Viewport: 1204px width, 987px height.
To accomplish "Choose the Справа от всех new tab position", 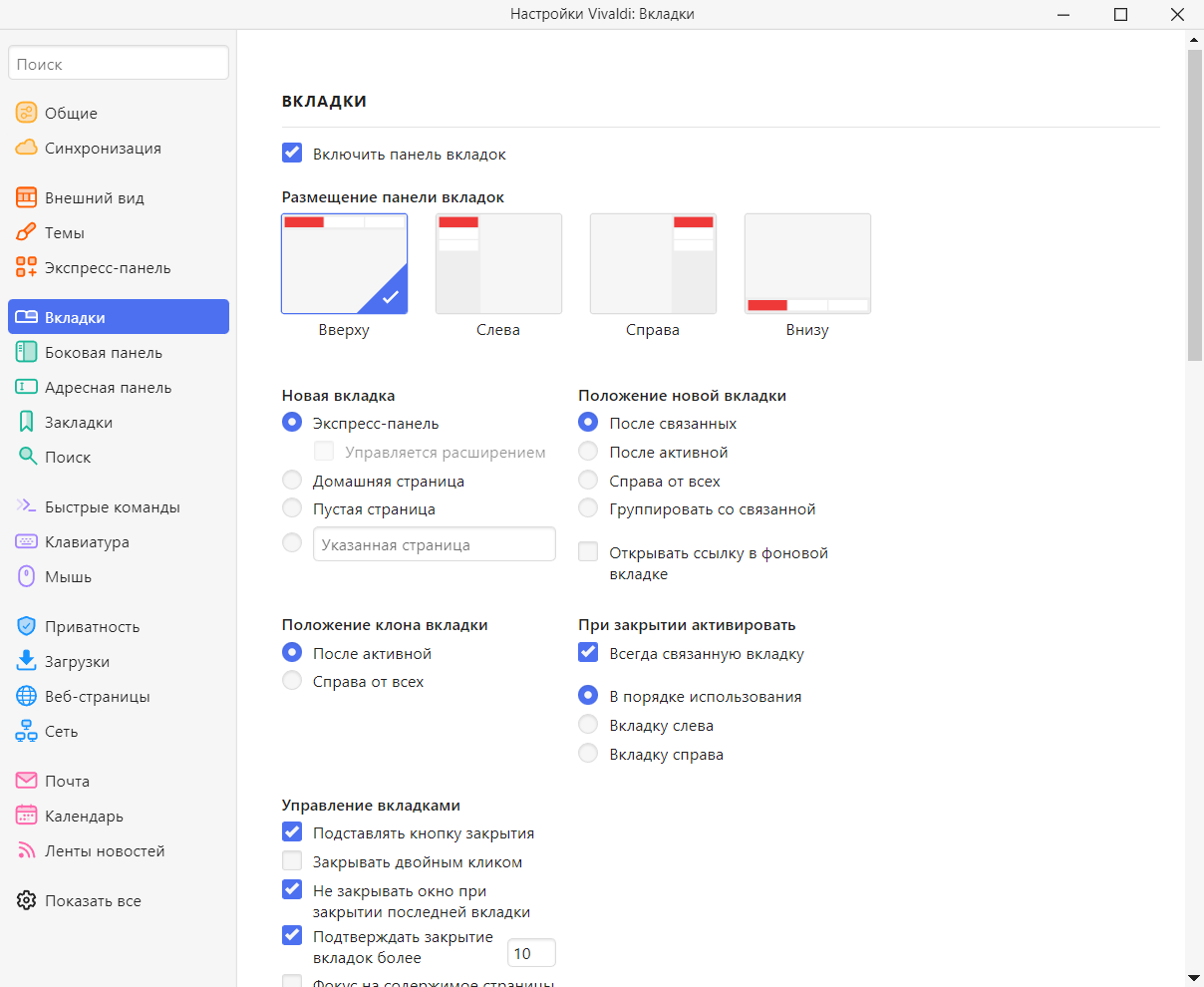I will 588,481.
